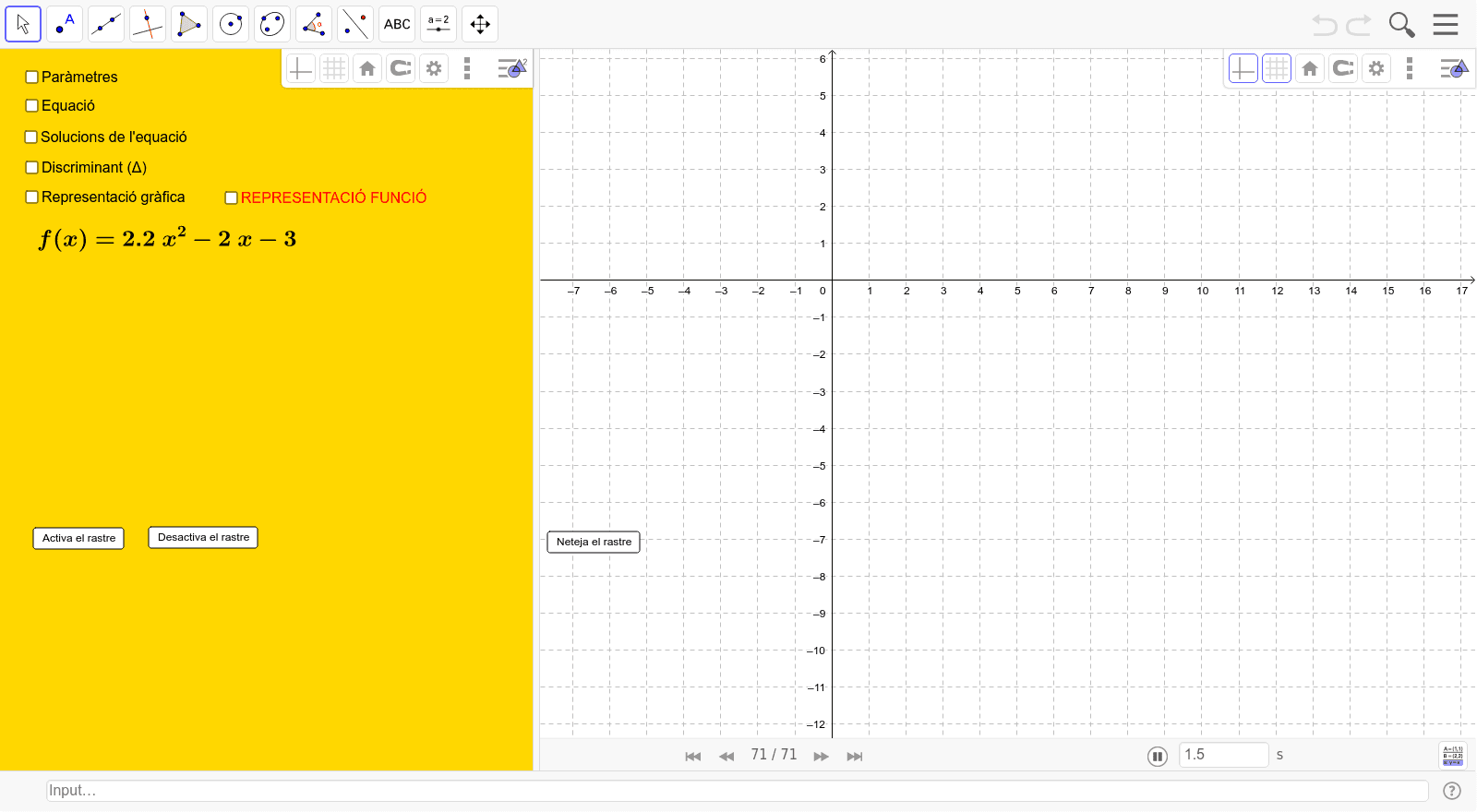This screenshot has width=1477, height=812.
Task: Select the Polygon tool
Action: click(x=189, y=24)
